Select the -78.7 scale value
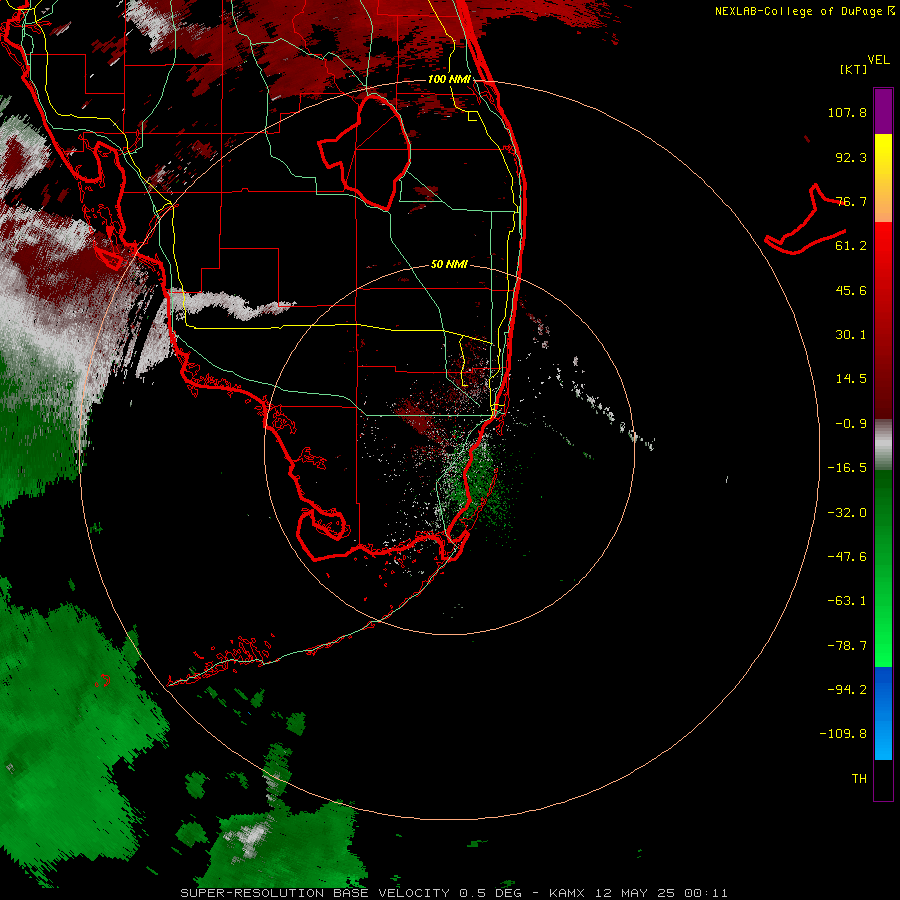Image resolution: width=900 pixels, height=900 pixels. (847, 646)
